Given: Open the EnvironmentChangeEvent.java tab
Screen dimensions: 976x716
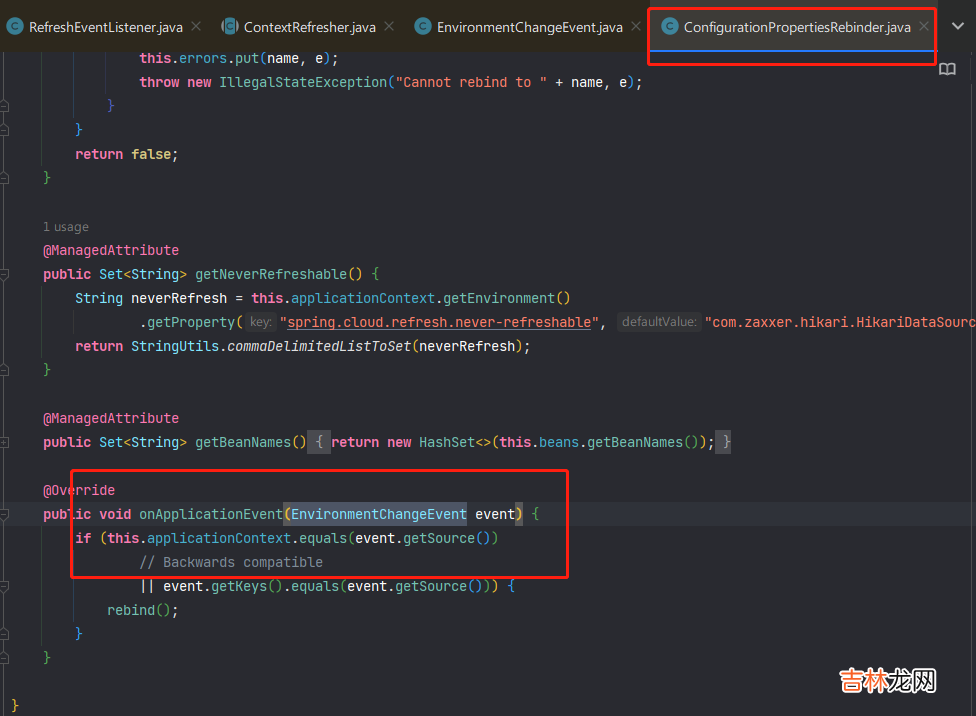Looking at the screenshot, I should [x=529, y=27].
